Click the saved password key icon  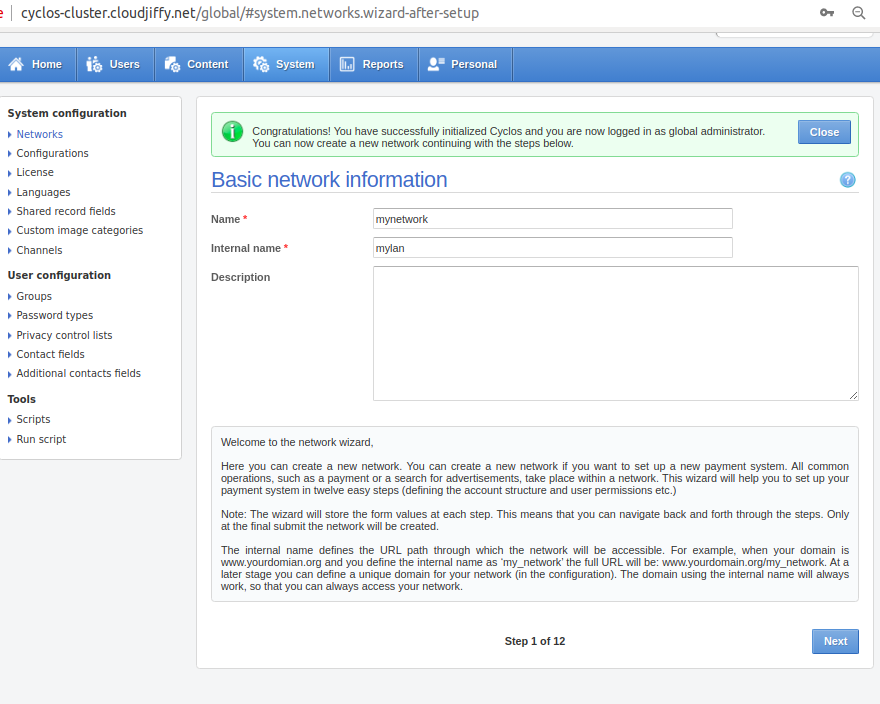(827, 12)
